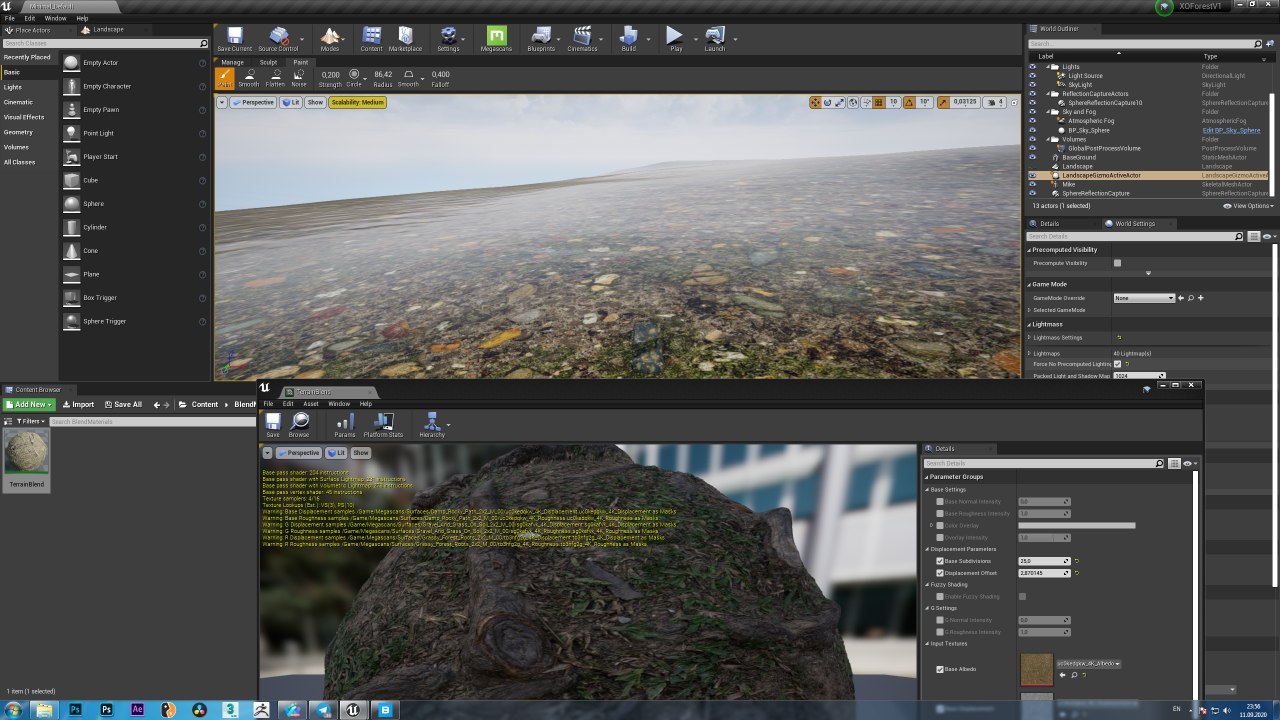Open the Window menu in main editor
This screenshot has height=720, width=1280.
point(56,18)
